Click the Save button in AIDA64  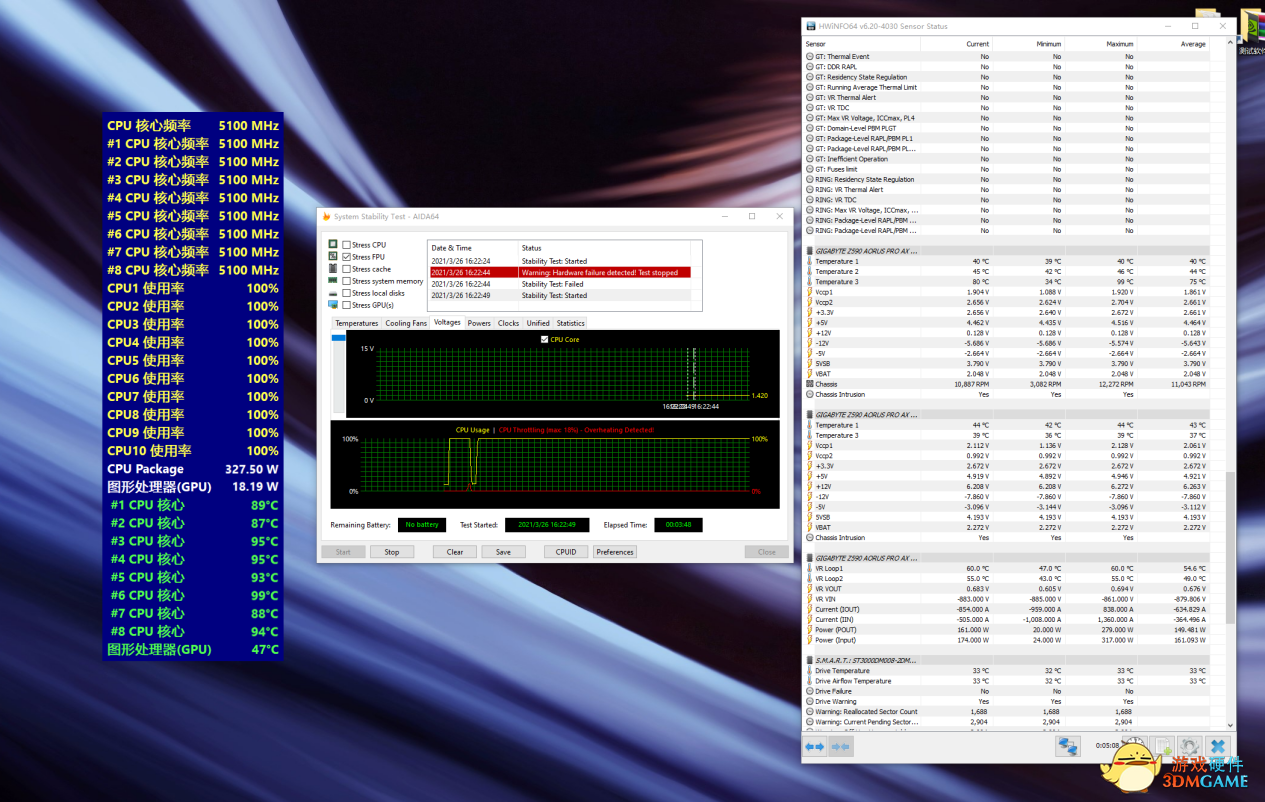(503, 552)
